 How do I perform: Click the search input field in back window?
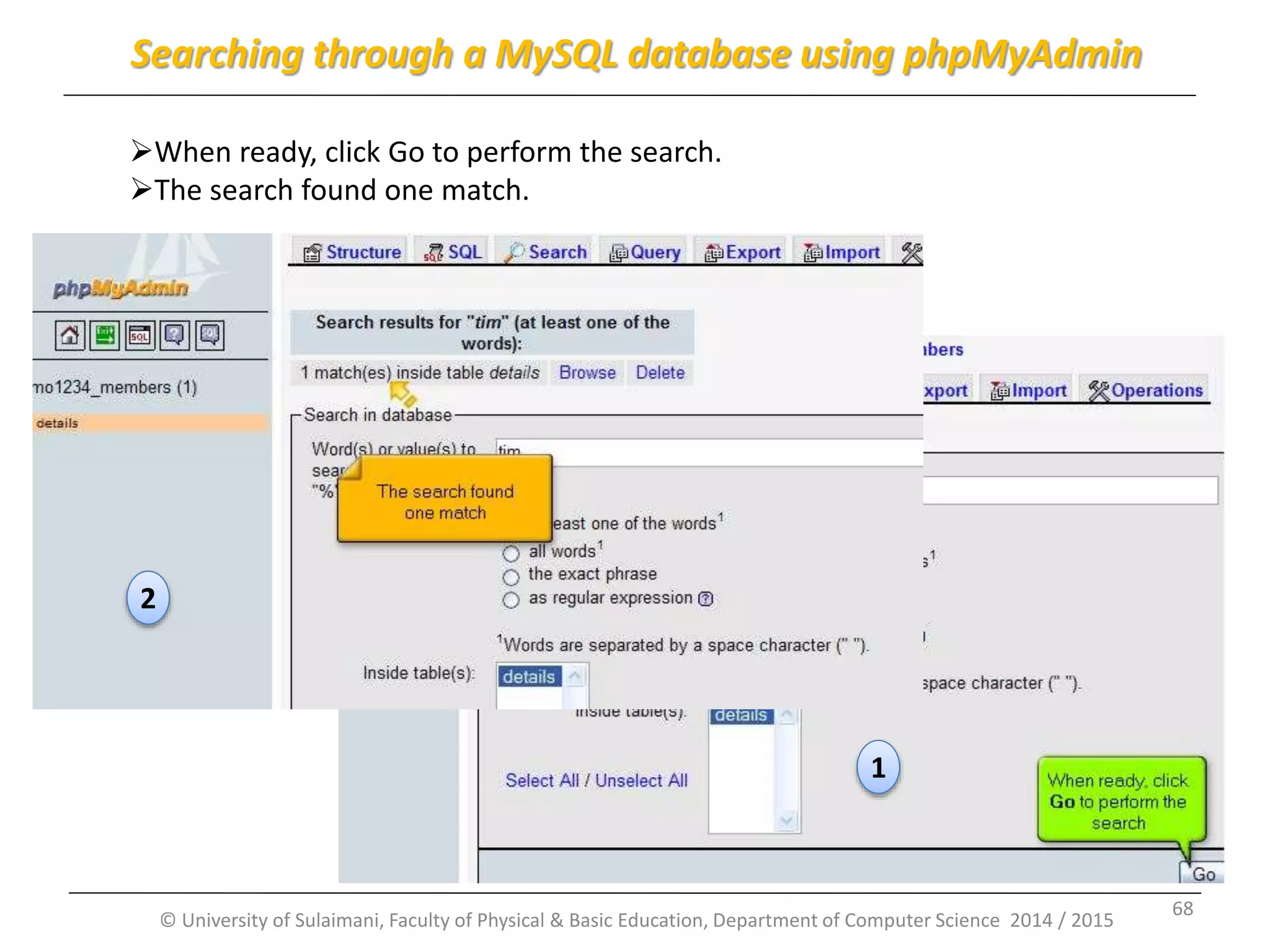click(1070, 490)
